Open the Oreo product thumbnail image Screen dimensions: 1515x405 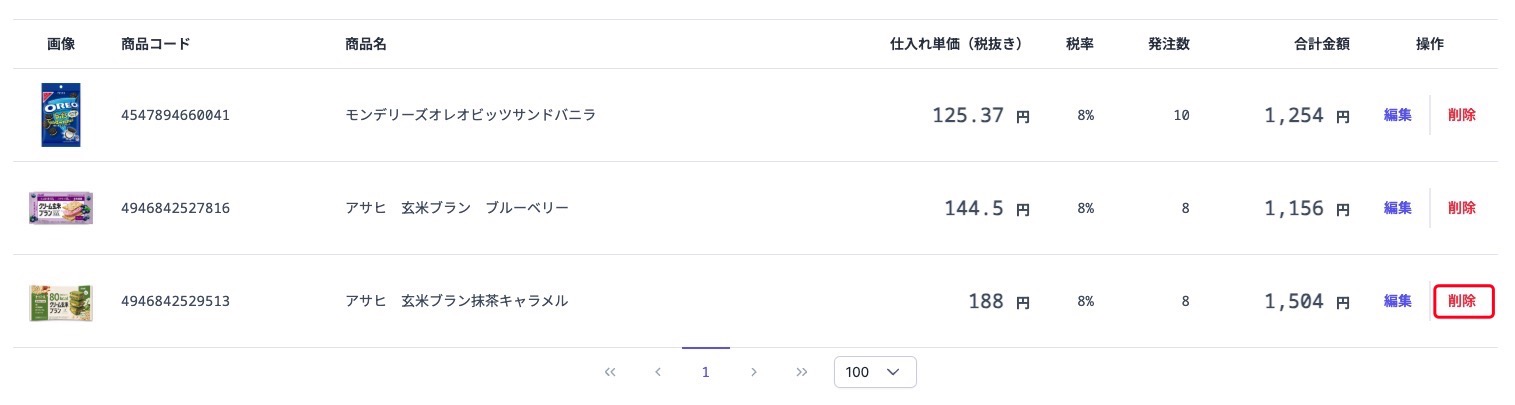click(61, 115)
